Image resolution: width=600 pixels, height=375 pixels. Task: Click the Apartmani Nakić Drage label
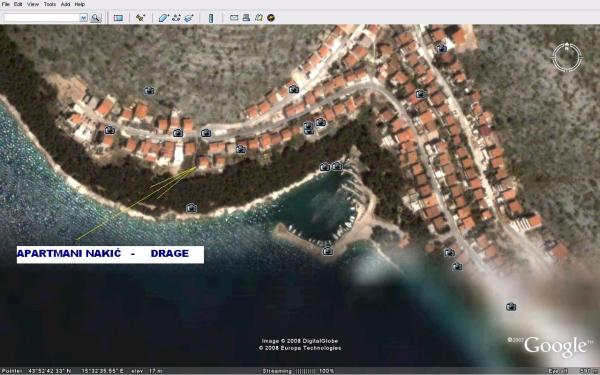pyautogui.click(x=110, y=254)
